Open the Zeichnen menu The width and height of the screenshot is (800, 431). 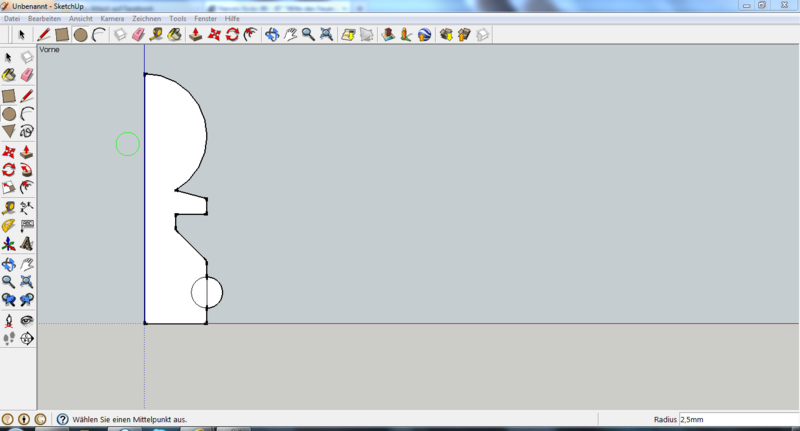point(146,19)
